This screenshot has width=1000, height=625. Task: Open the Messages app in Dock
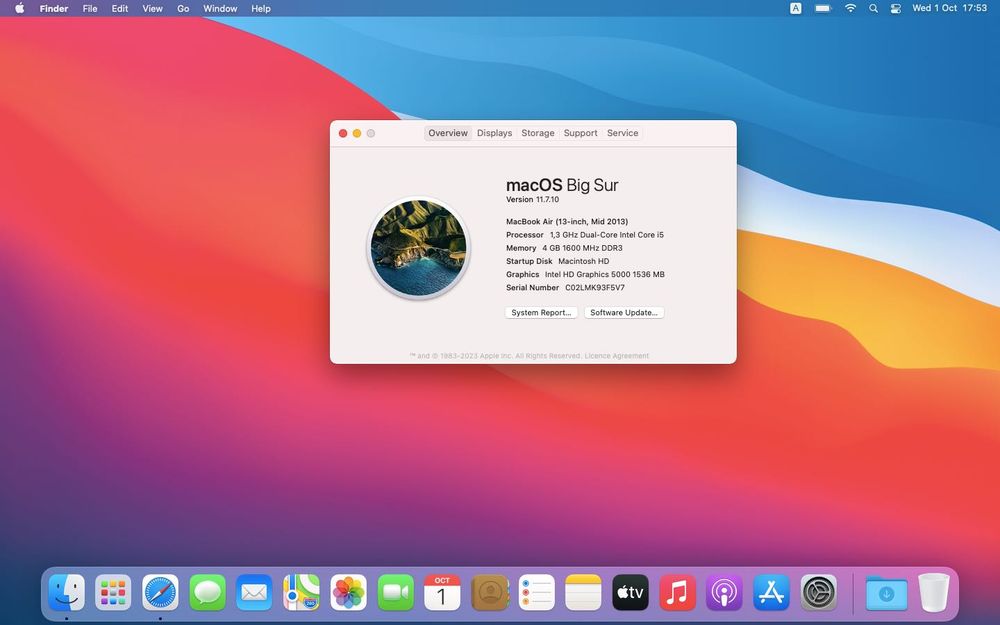coord(207,592)
